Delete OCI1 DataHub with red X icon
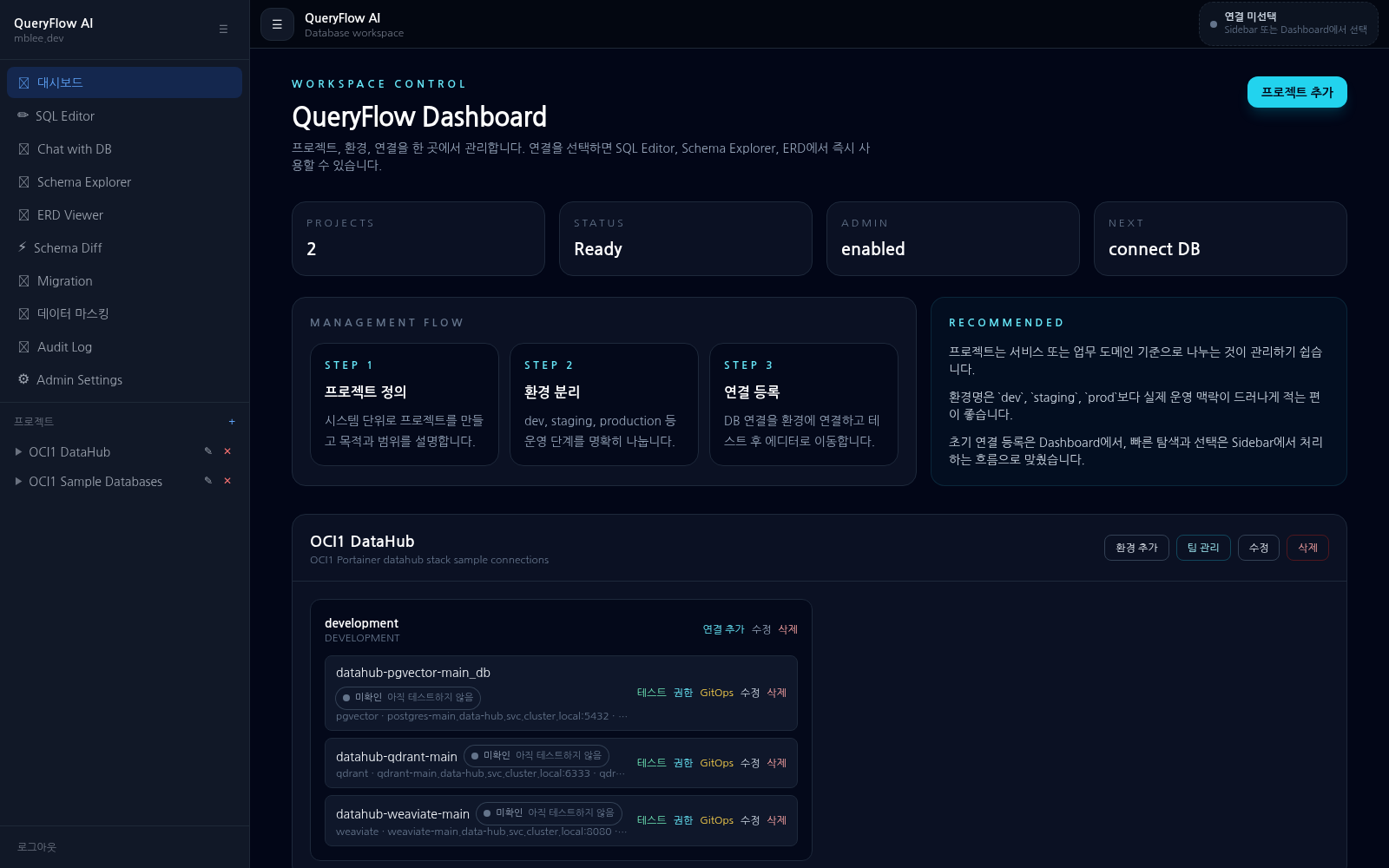The image size is (1389, 868). [x=227, y=451]
